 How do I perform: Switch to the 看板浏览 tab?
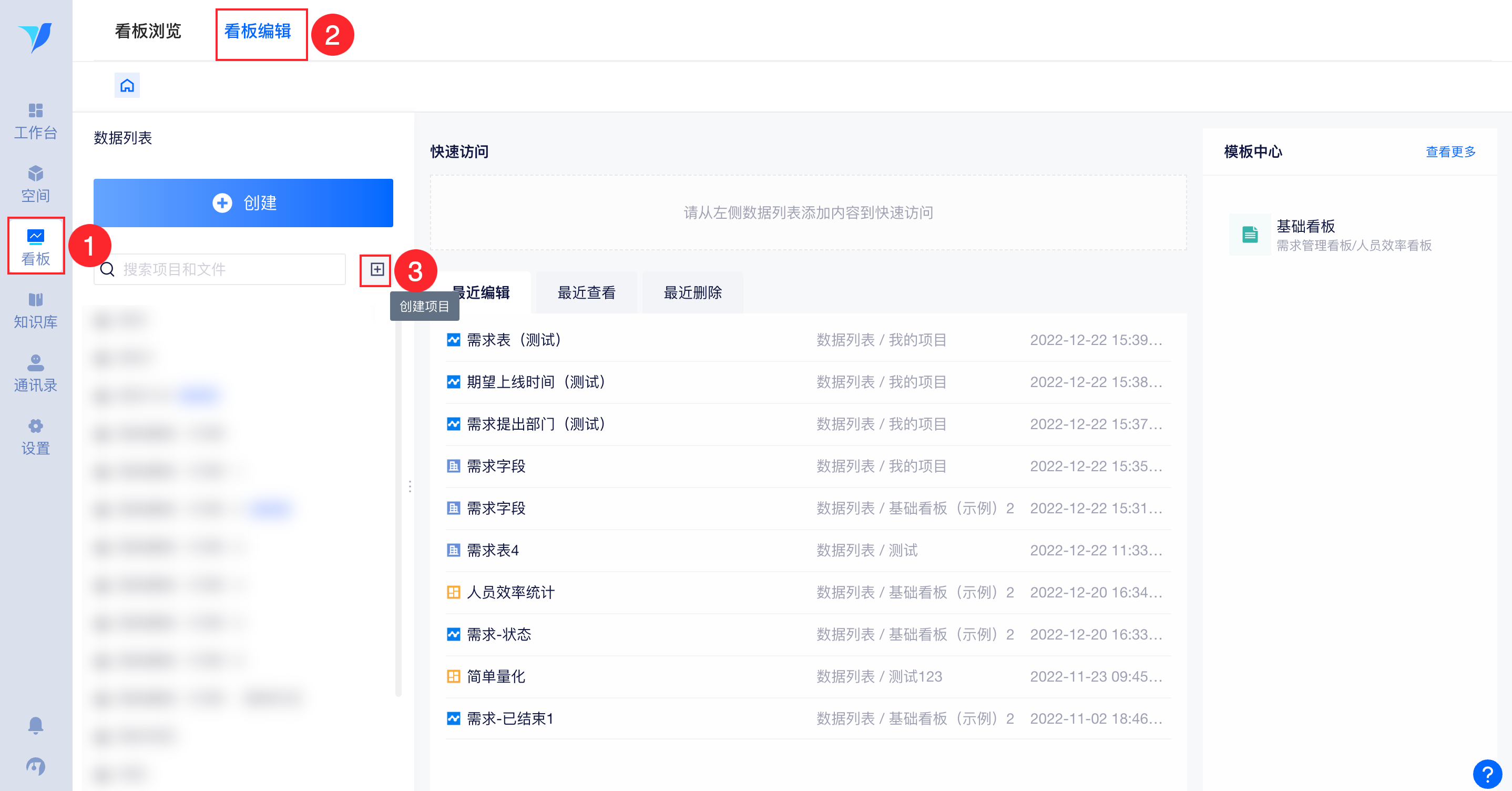tap(148, 31)
